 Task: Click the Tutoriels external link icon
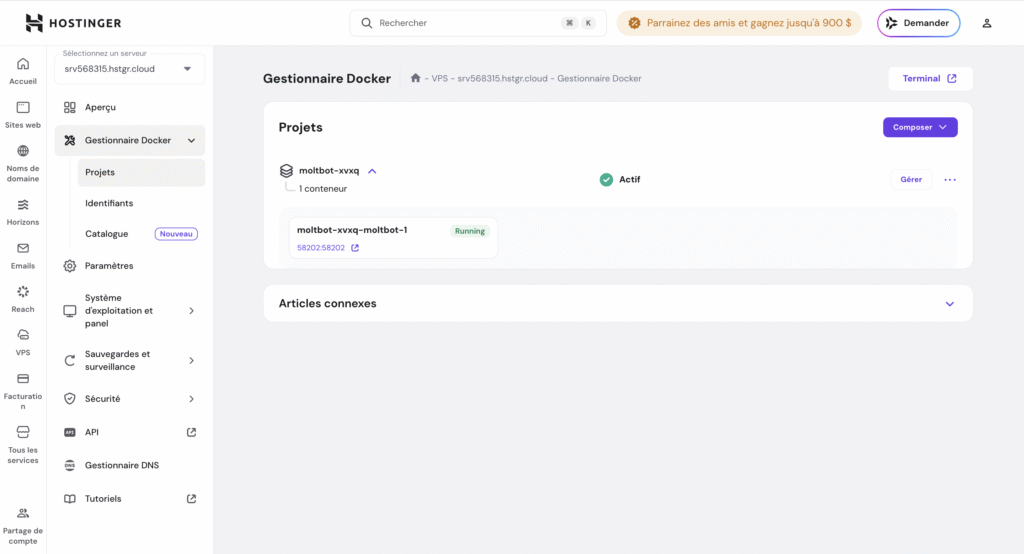pos(191,498)
